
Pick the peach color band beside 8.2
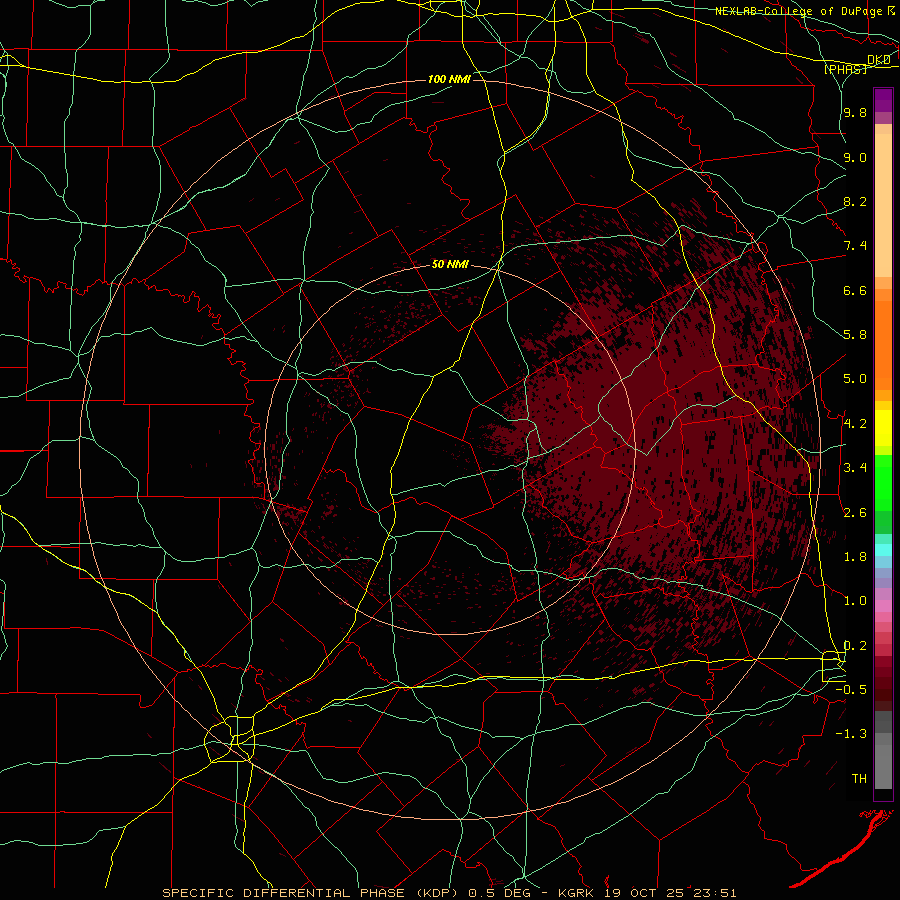[883, 205]
